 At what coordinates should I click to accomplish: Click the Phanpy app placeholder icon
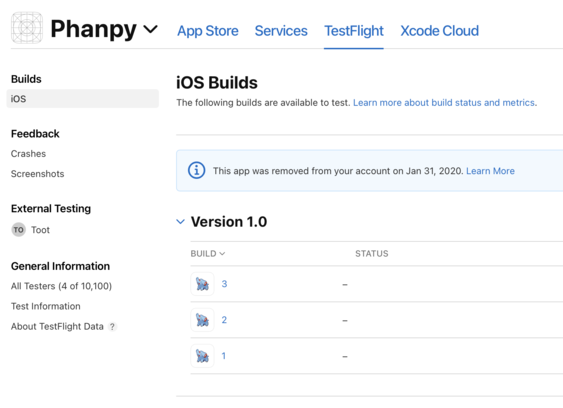tap(27, 28)
